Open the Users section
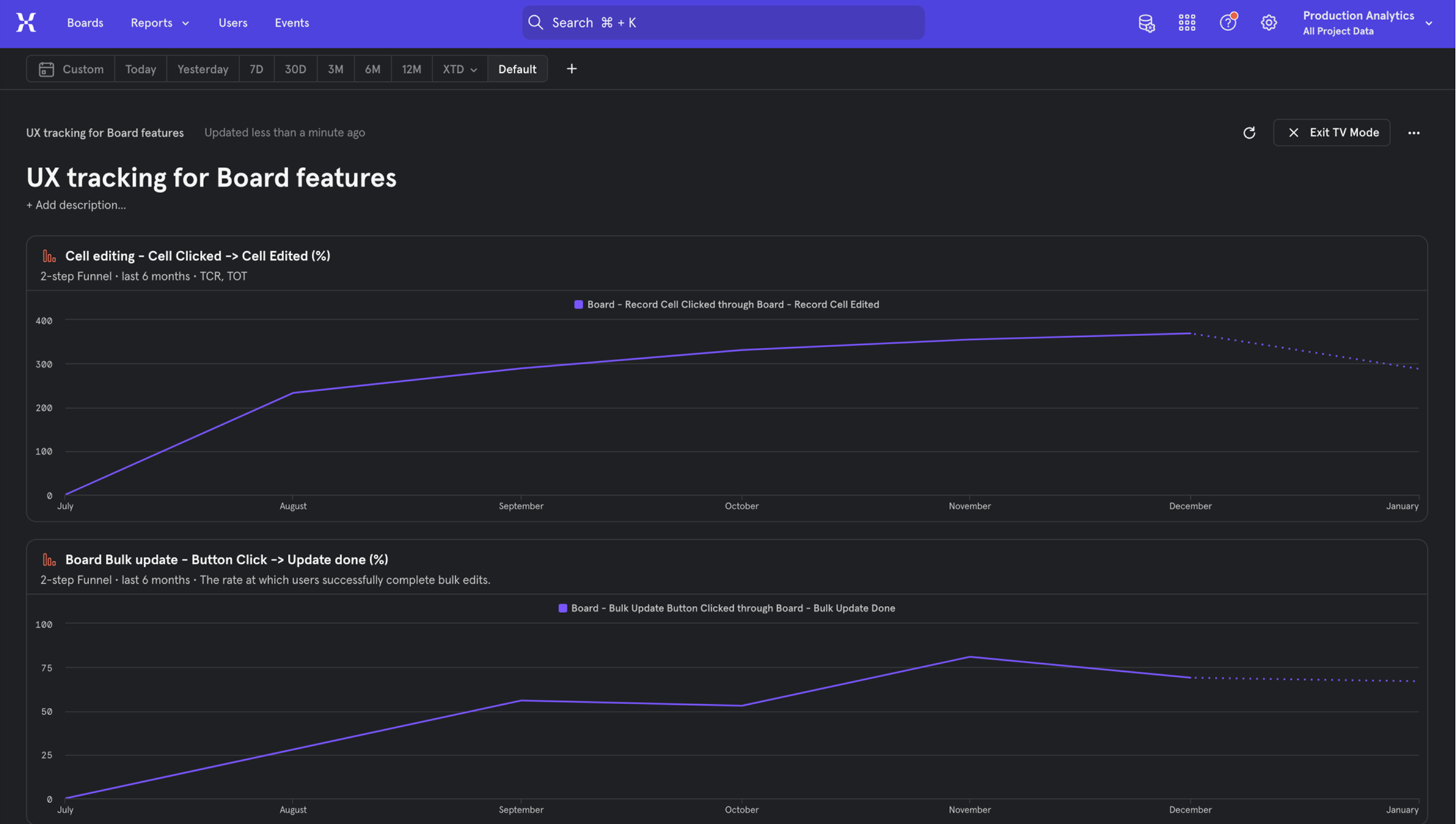 233,23
